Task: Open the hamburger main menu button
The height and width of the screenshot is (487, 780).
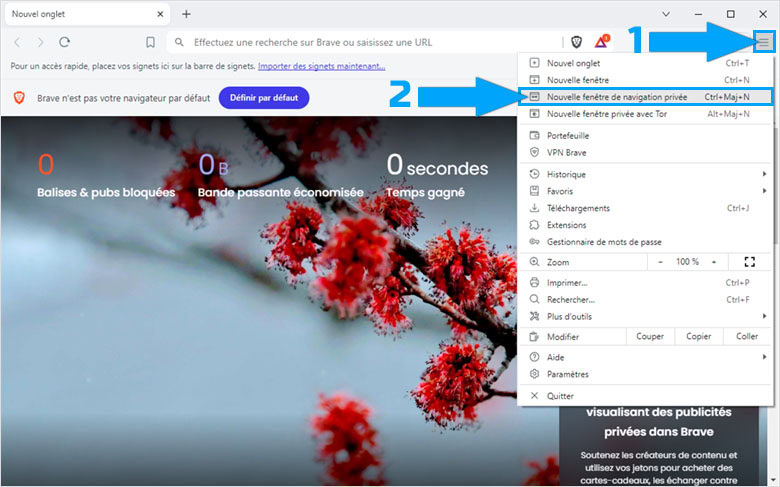Action: coord(764,42)
